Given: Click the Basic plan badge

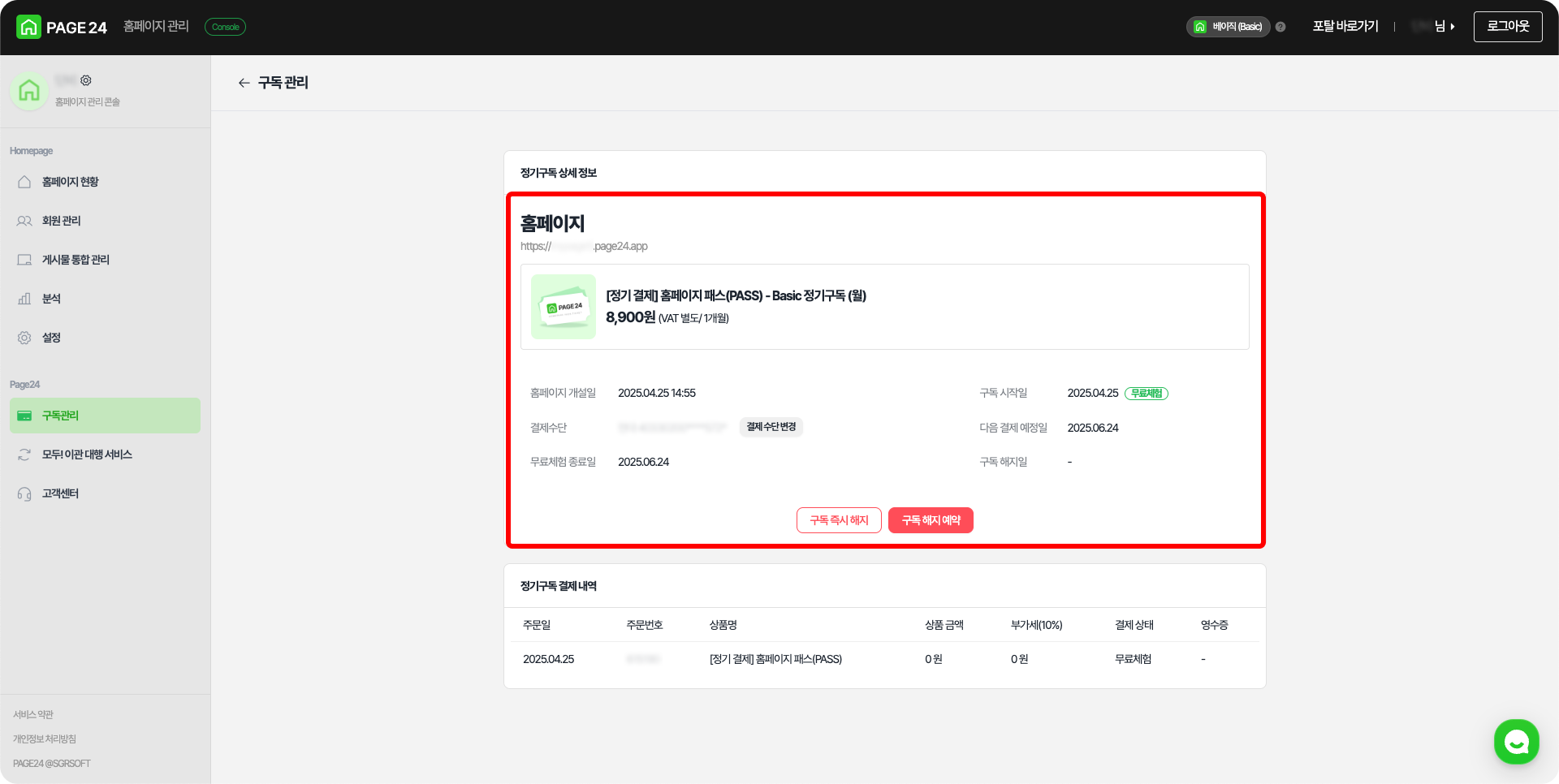Looking at the screenshot, I should tap(1228, 27).
